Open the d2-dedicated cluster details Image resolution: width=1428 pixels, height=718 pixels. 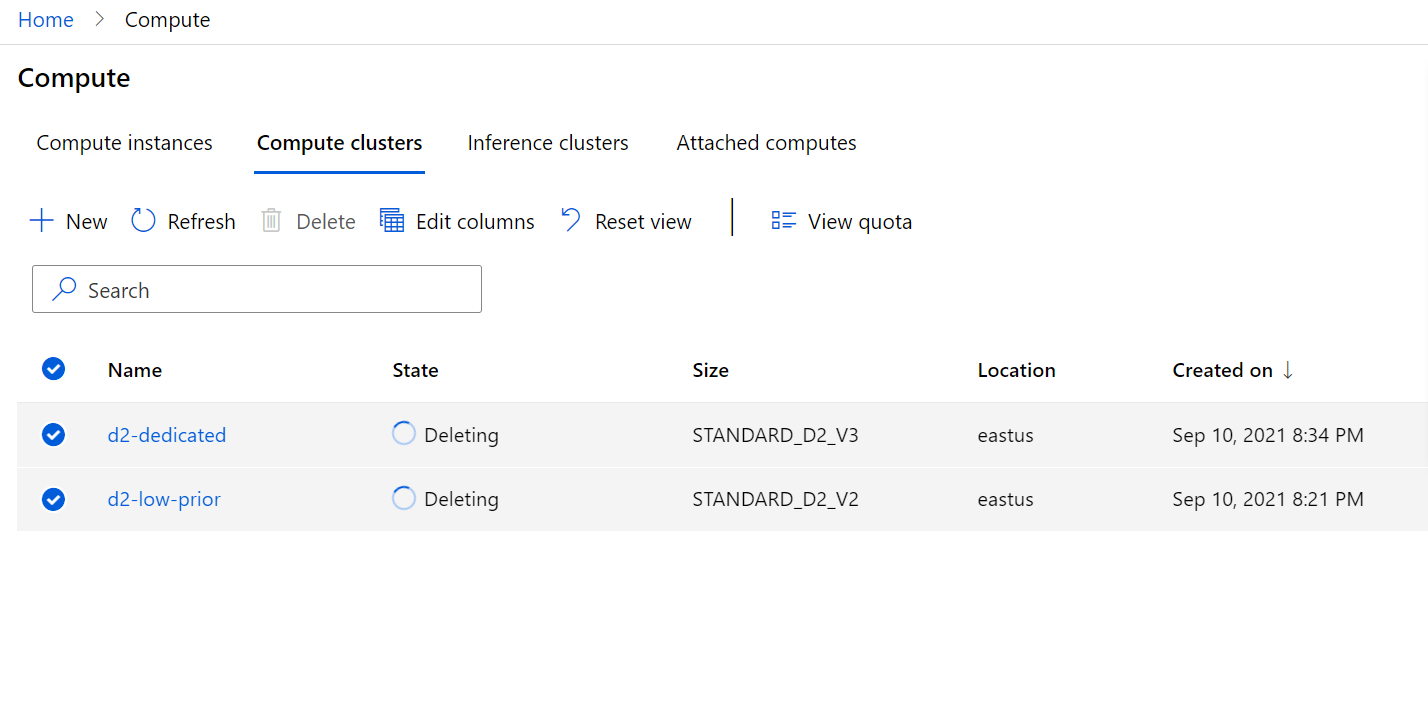click(166, 434)
